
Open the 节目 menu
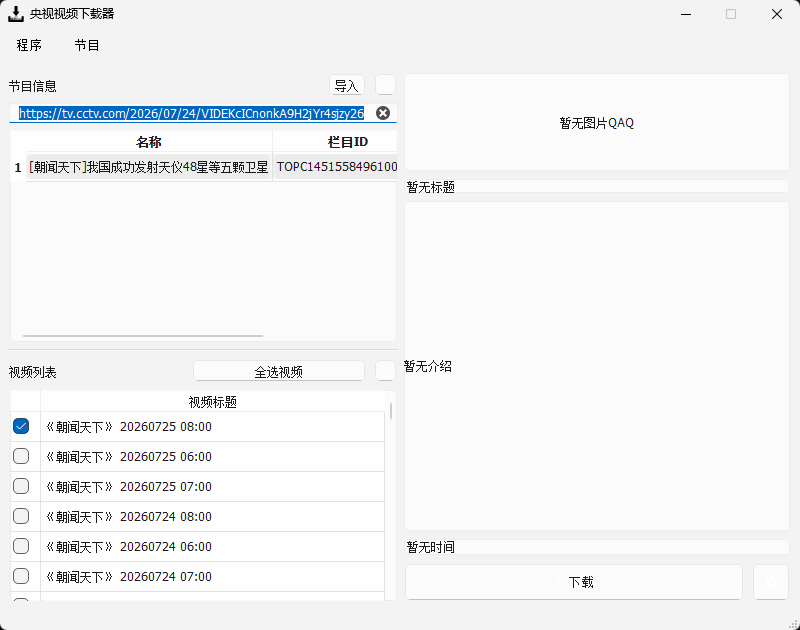click(86, 45)
